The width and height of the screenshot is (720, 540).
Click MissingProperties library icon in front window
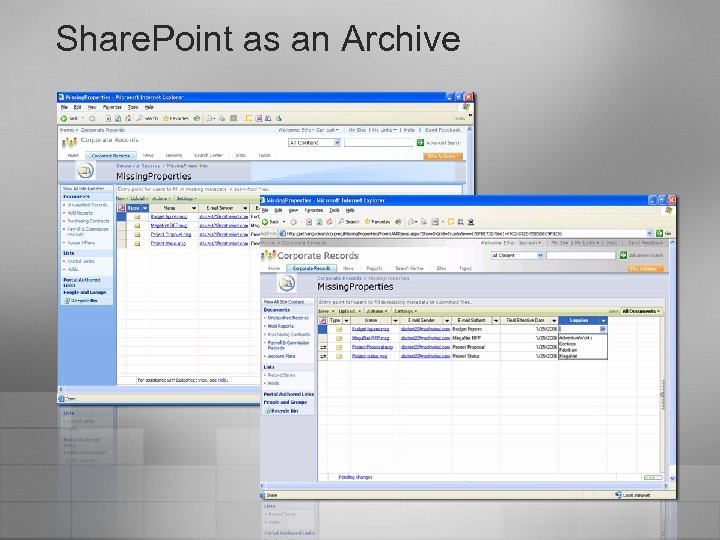(x=287, y=283)
